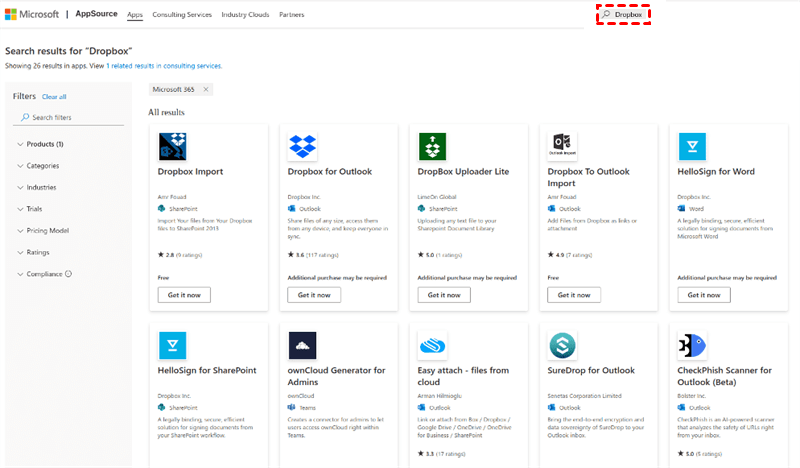This screenshot has height=468, width=800.
Task: Click DropBox Uploader Lite green icon
Action: [x=432, y=147]
